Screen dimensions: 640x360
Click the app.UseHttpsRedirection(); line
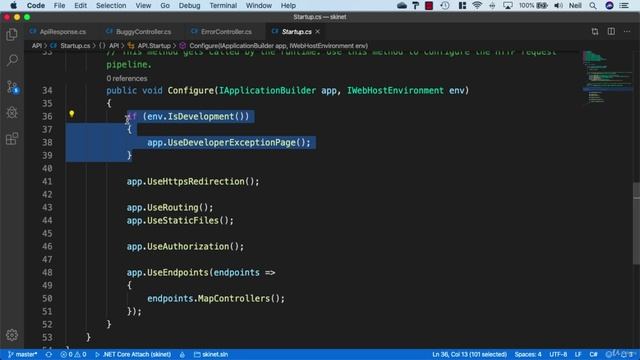193,182
